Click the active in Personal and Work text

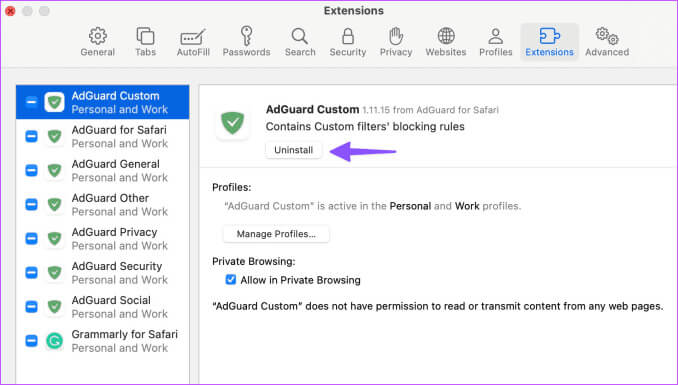372,206
